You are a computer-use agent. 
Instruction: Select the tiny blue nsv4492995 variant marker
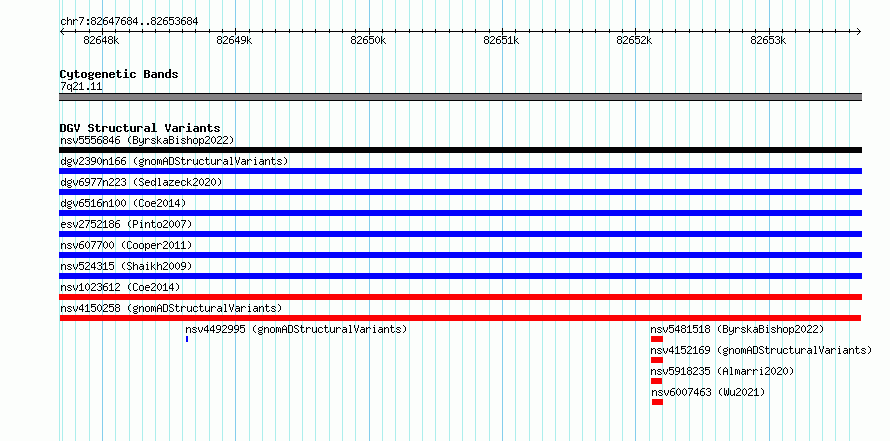click(187, 339)
